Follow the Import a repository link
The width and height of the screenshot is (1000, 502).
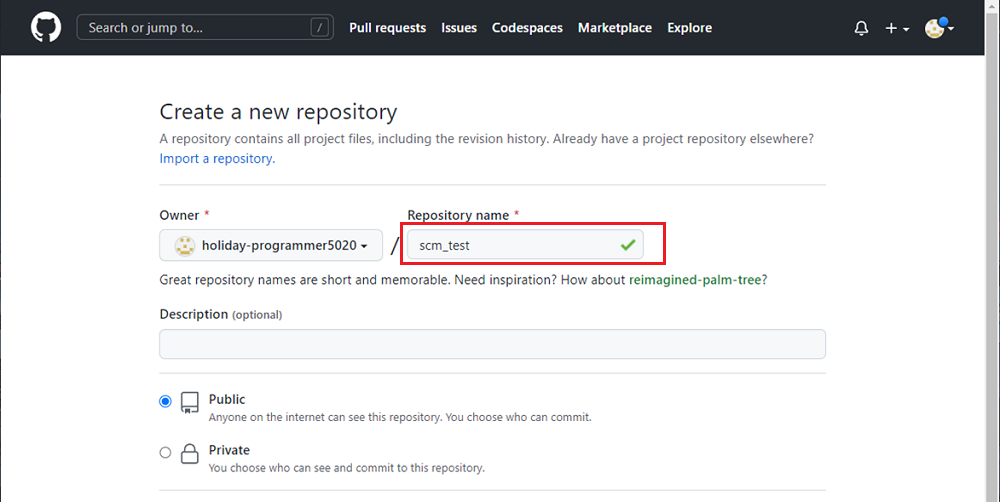click(217, 158)
